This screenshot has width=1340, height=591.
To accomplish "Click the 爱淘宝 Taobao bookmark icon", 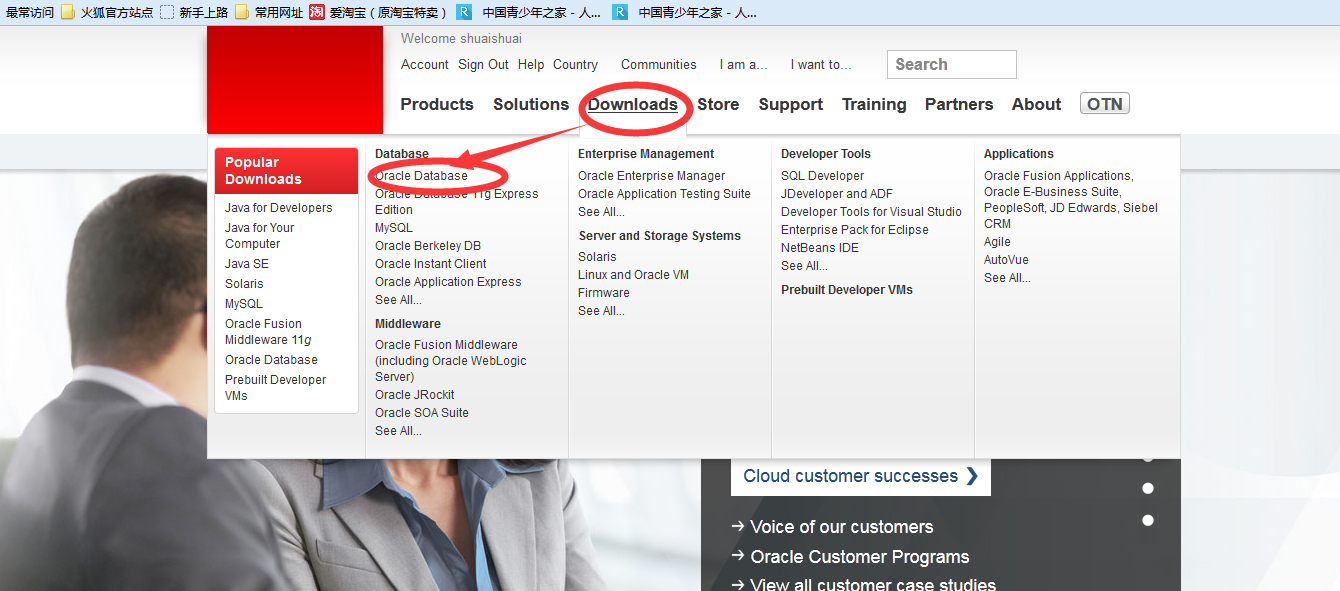I will pyautogui.click(x=316, y=12).
